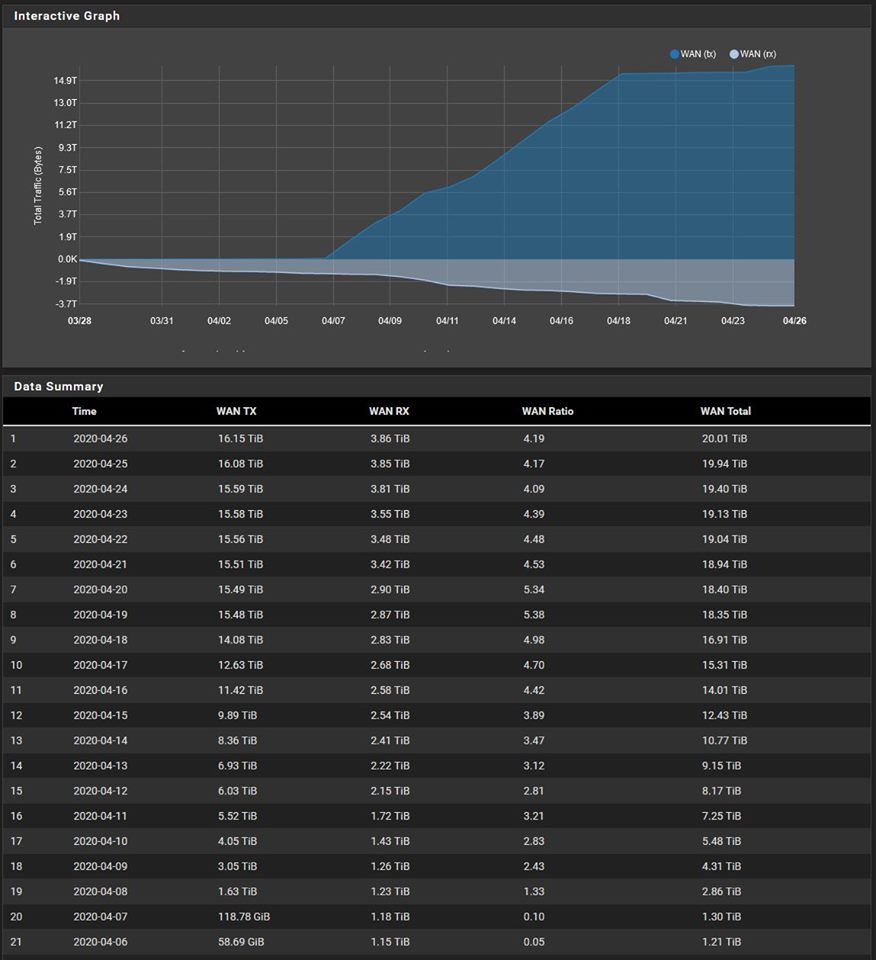Click the 03/28 start date on the axis
876x960 pixels.
80,321
